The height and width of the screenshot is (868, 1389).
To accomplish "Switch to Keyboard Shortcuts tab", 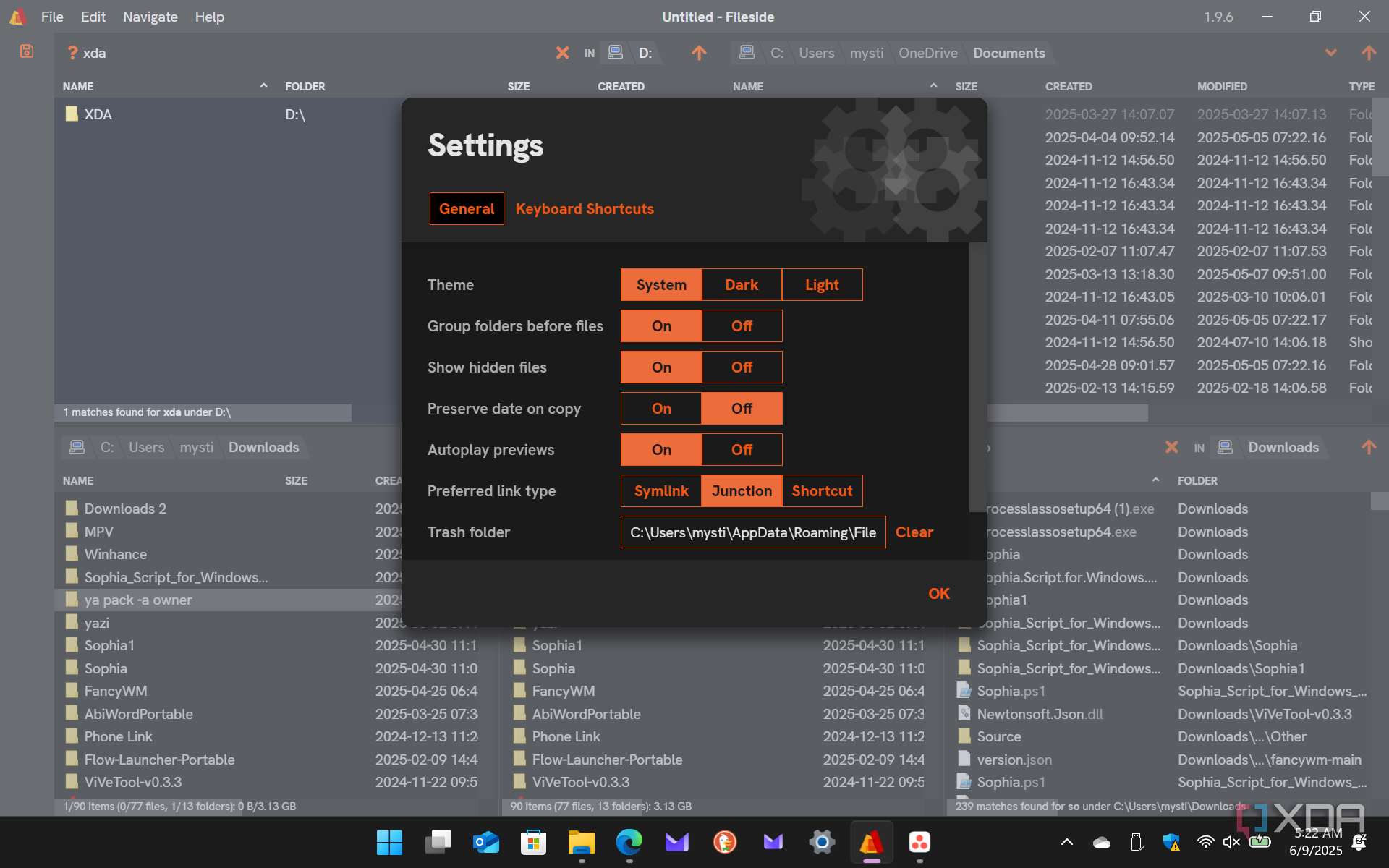I will click(585, 209).
